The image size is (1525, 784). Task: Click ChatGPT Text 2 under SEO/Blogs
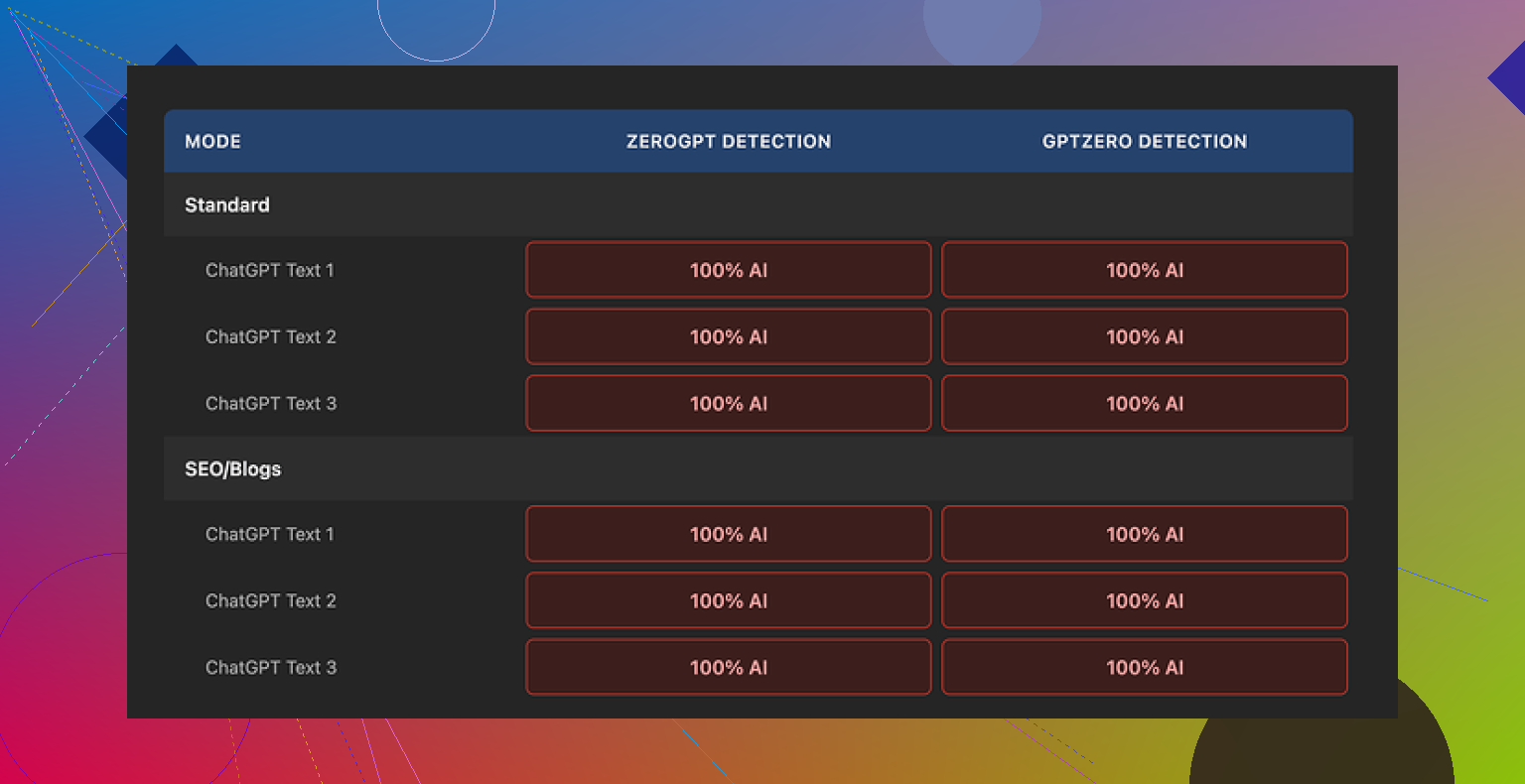[x=270, y=600]
